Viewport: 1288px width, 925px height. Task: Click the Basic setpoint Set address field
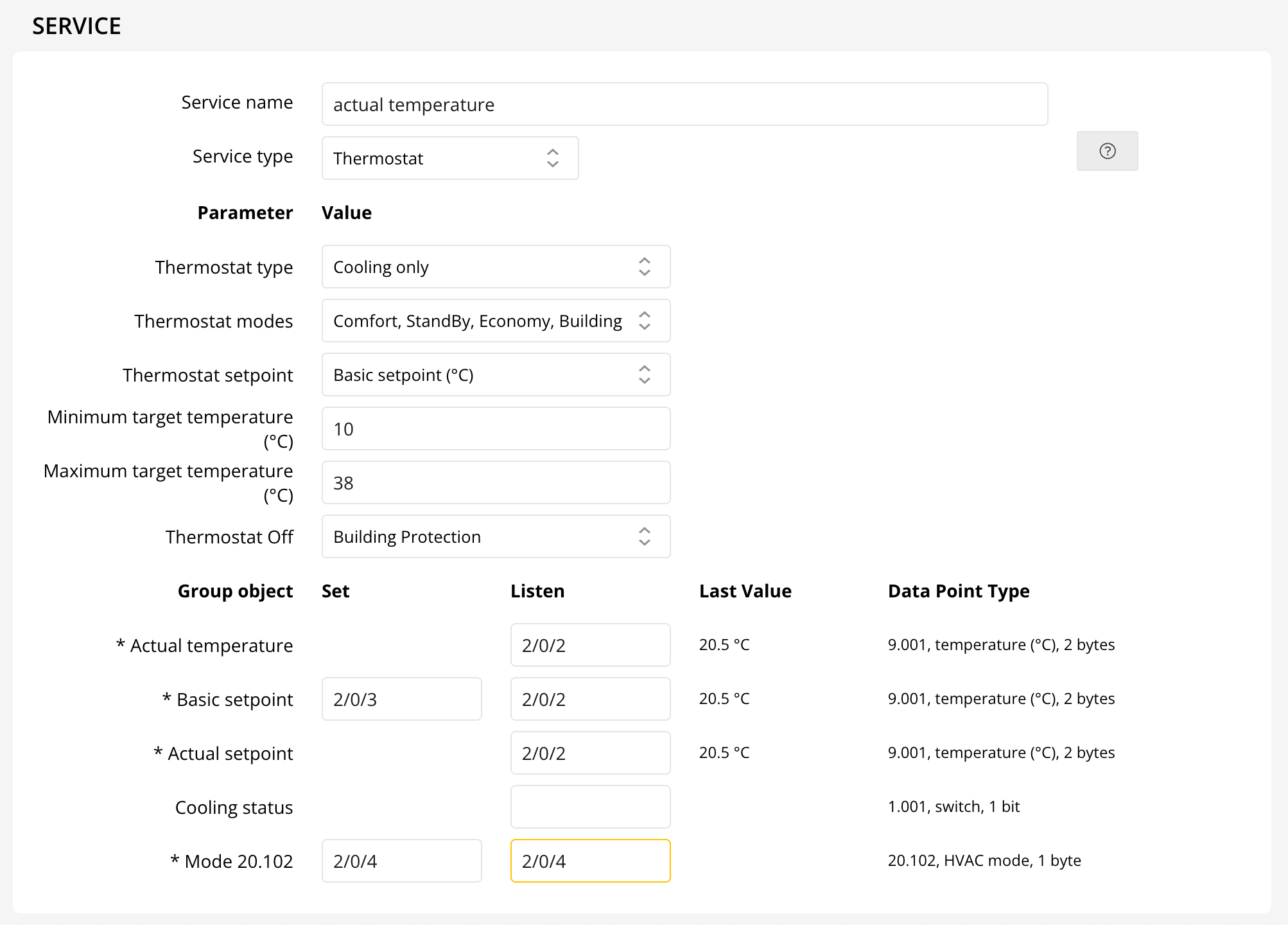point(401,699)
